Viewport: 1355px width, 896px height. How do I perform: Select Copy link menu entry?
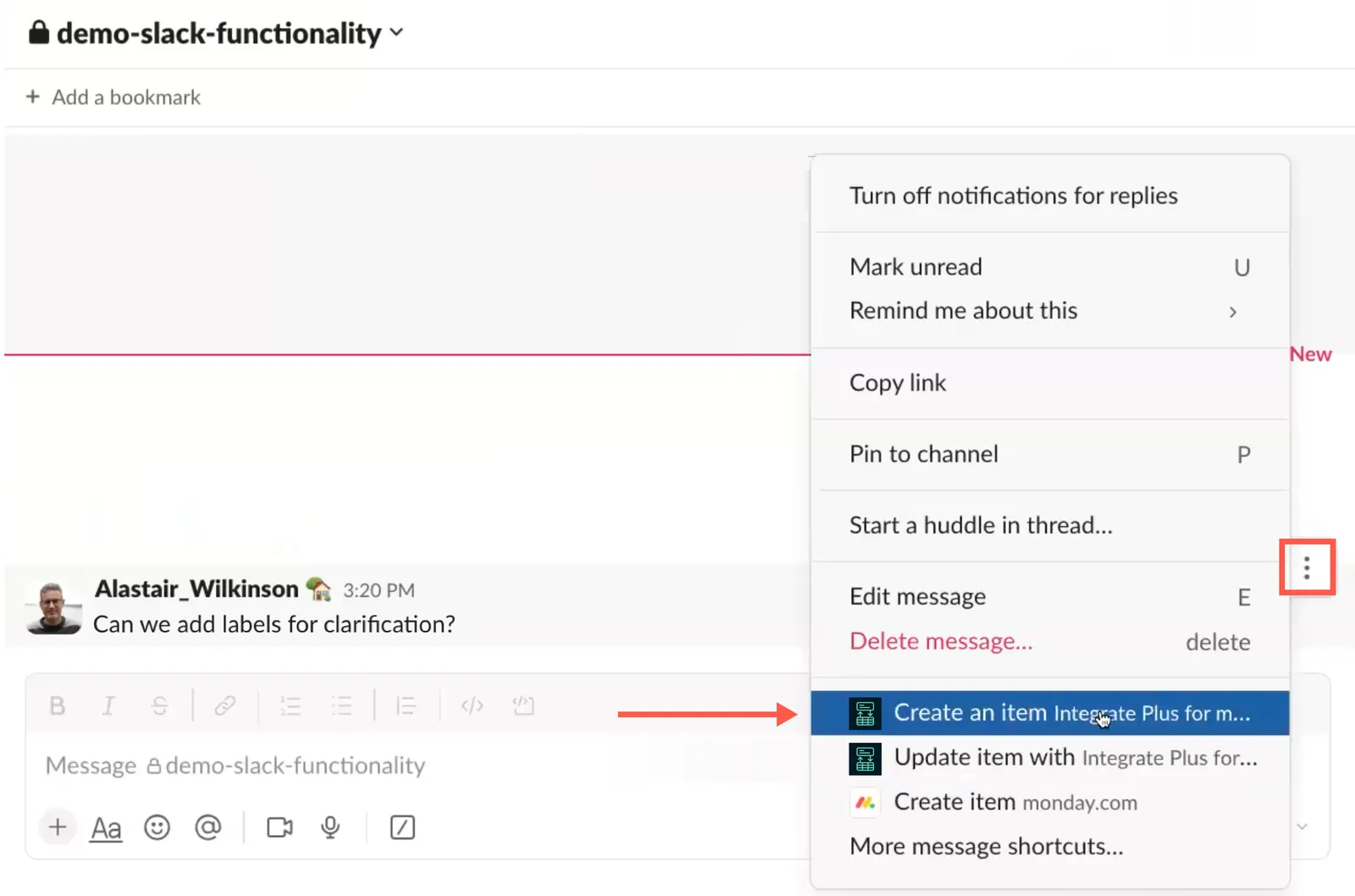[x=1049, y=383]
